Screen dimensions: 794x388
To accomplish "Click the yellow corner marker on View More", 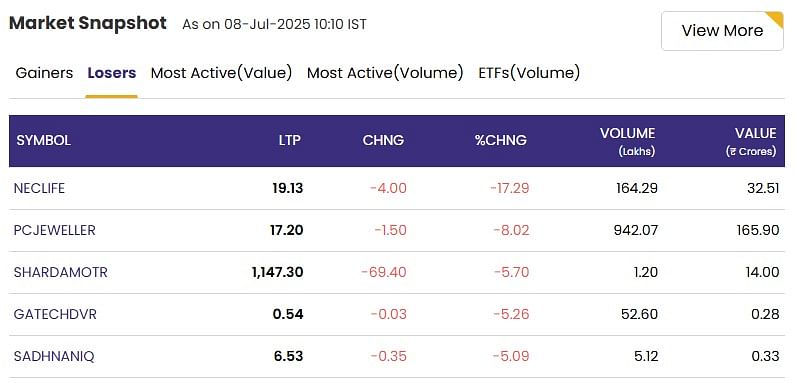I will (775, 19).
